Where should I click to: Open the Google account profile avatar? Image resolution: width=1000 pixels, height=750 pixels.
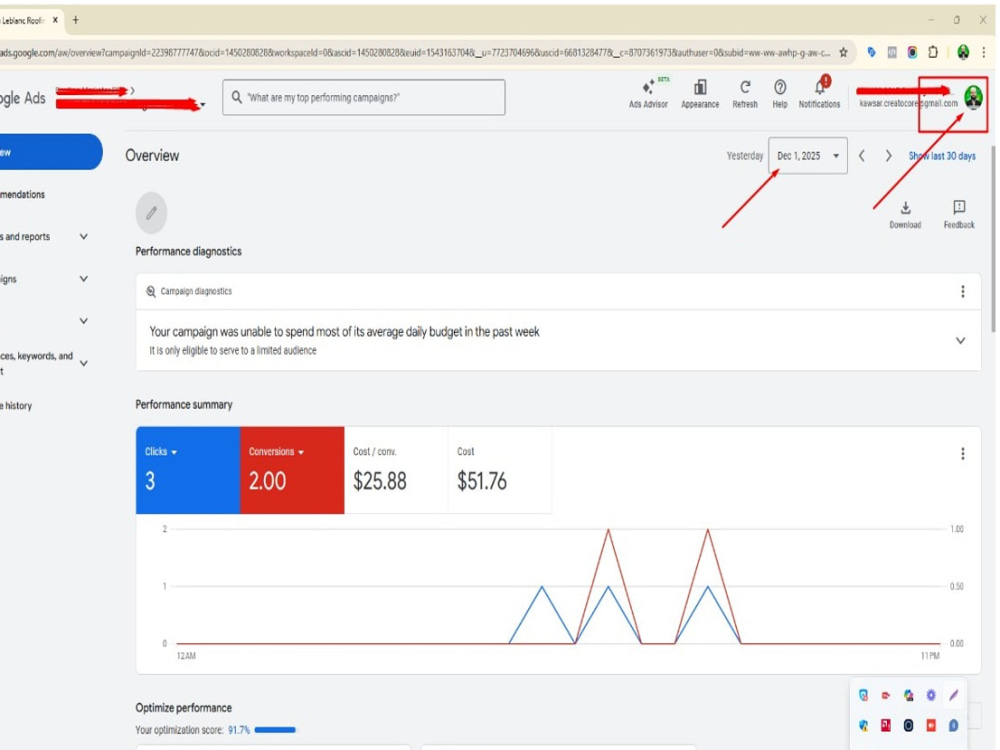tap(973, 98)
